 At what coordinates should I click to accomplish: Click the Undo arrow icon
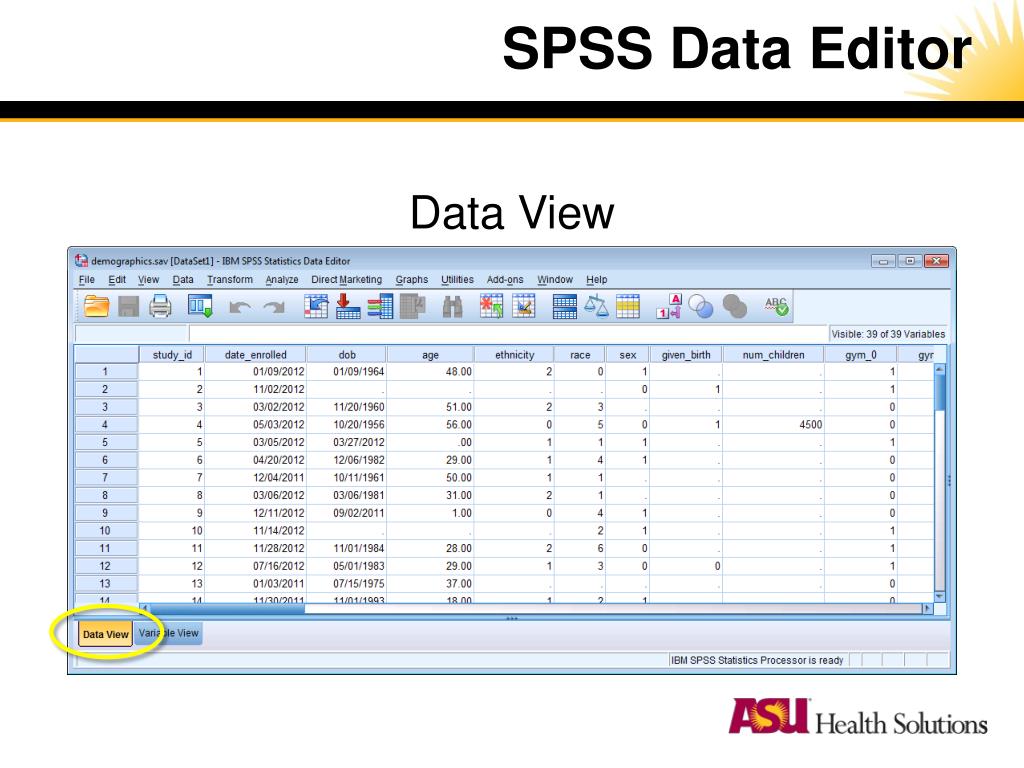tap(240, 307)
